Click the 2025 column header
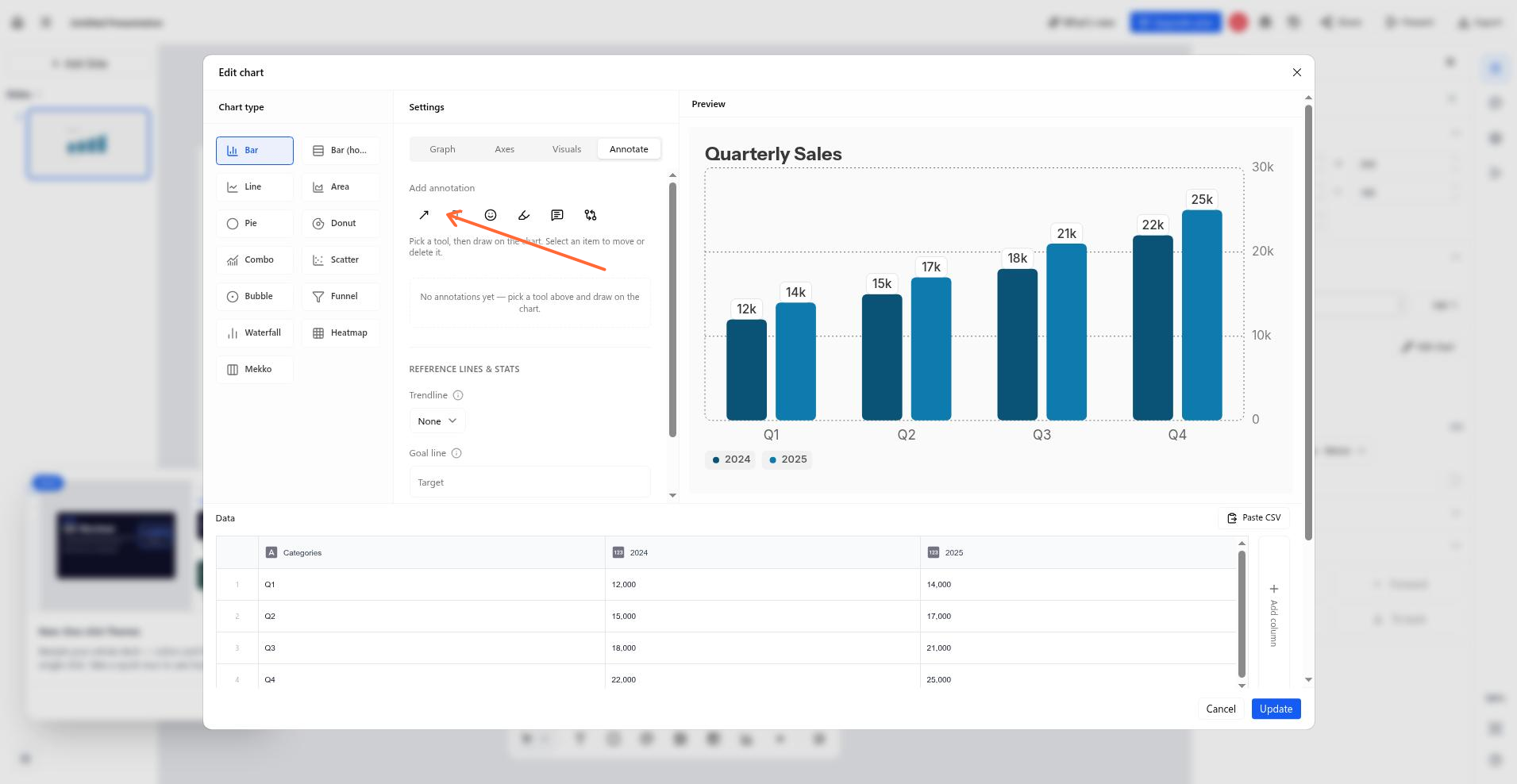 1078,553
